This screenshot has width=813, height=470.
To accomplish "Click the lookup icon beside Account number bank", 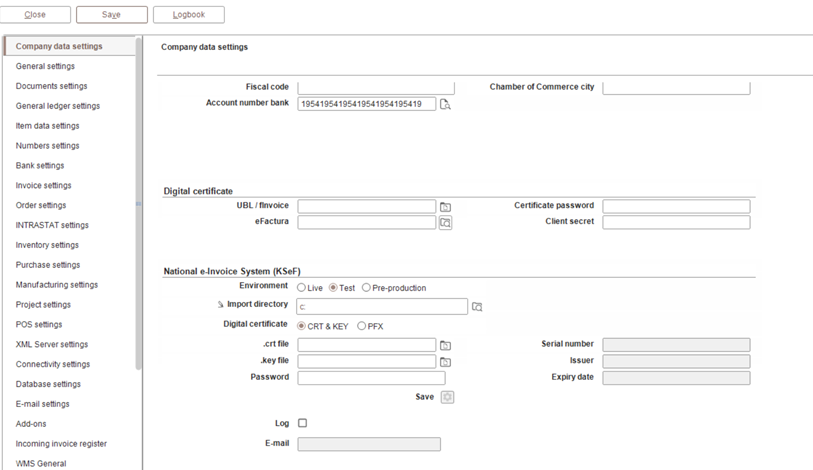I will [x=446, y=104].
